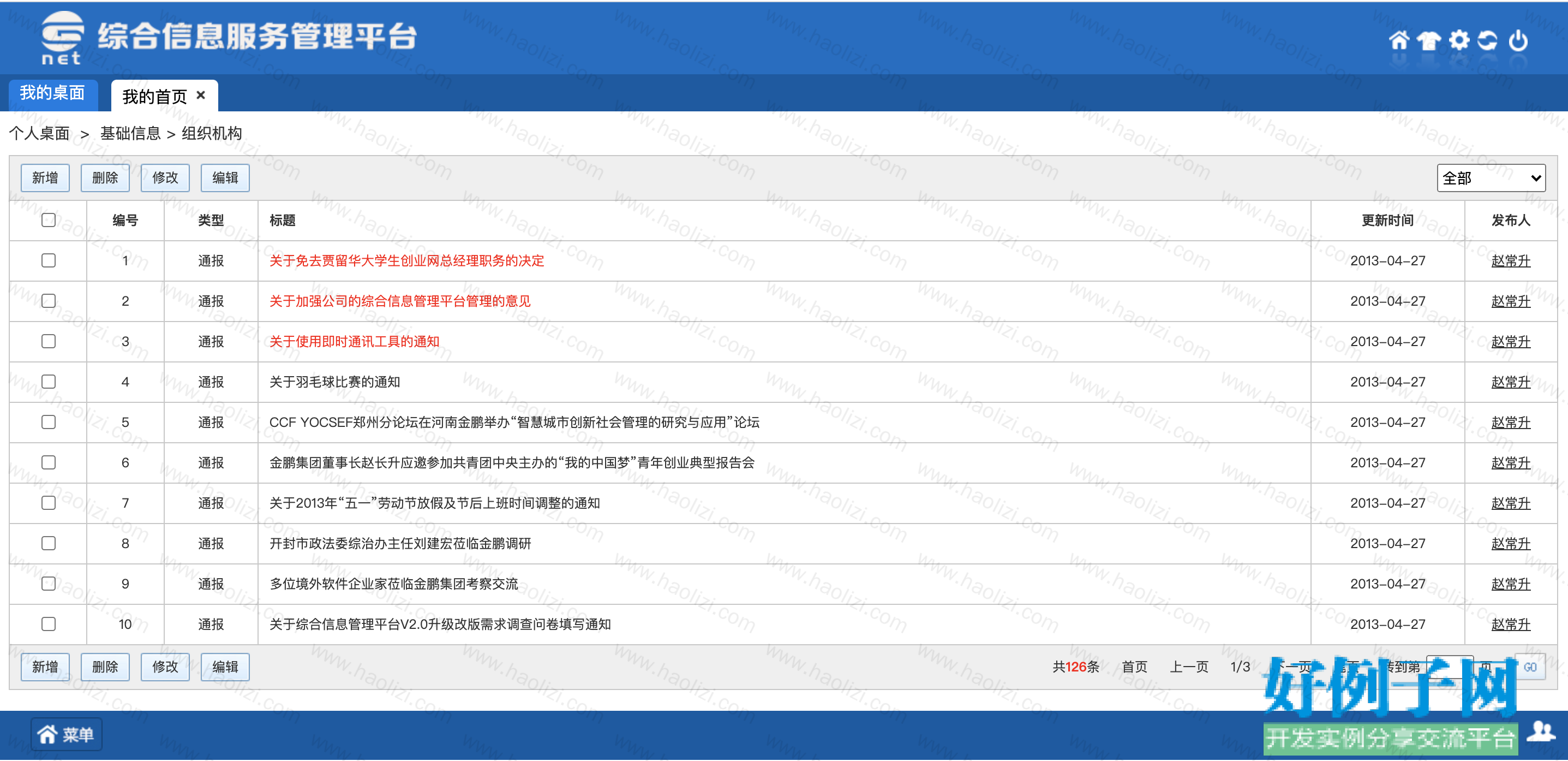Click the 类型 column header
The image size is (1568, 761).
point(211,220)
